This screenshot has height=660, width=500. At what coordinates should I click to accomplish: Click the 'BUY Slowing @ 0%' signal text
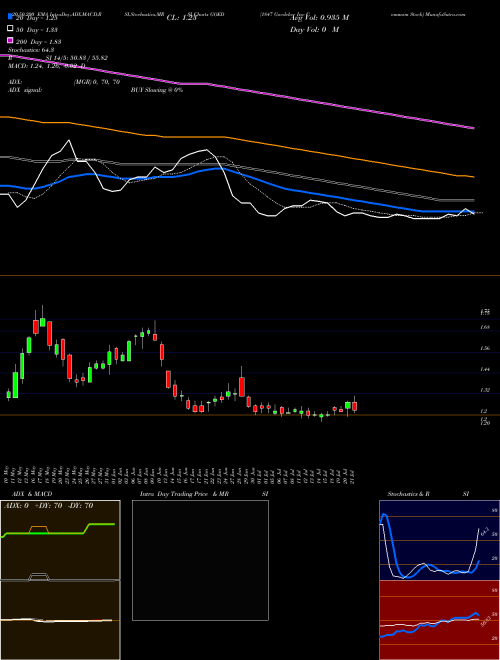coord(157,90)
